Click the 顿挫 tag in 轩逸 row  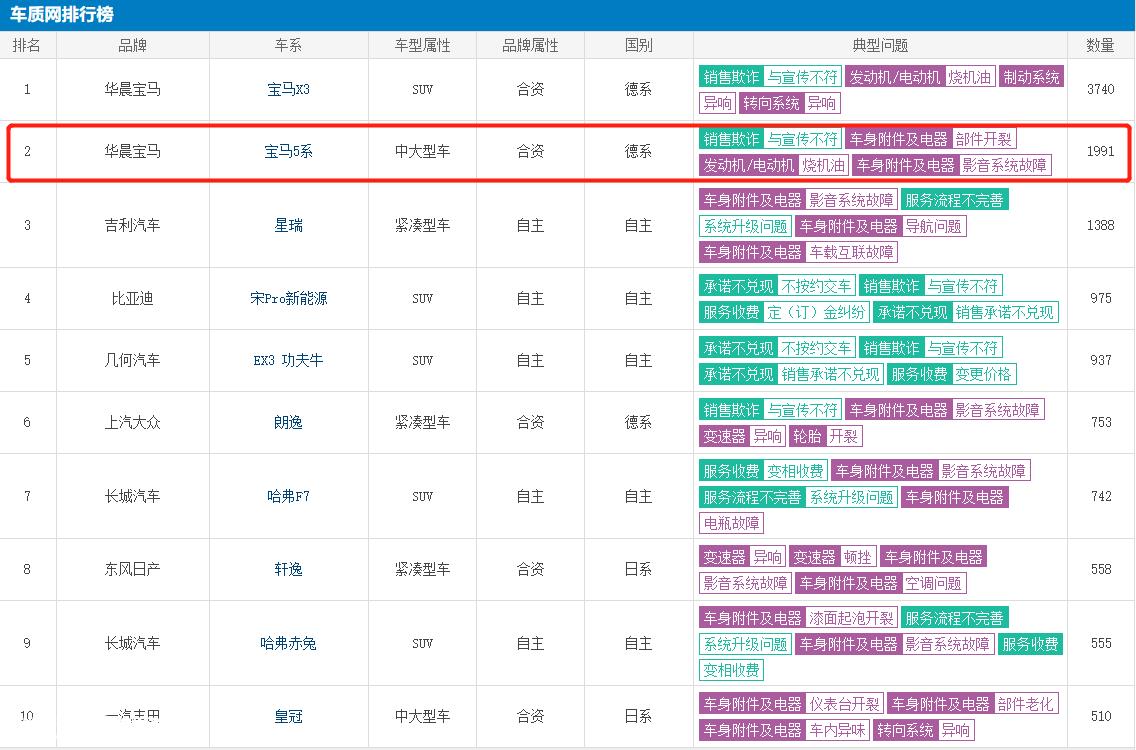[x=857, y=557]
